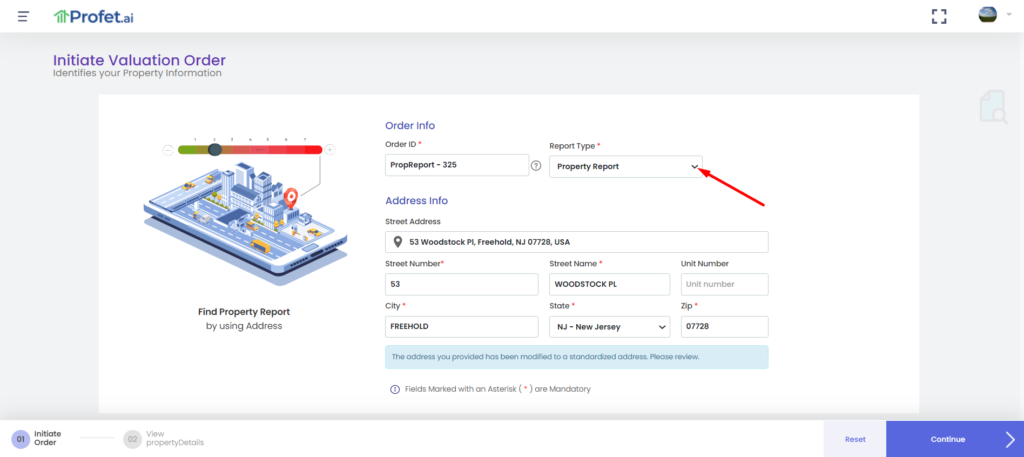Click the document search icon at right
The image size is (1024, 457).
(x=993, y=108)
